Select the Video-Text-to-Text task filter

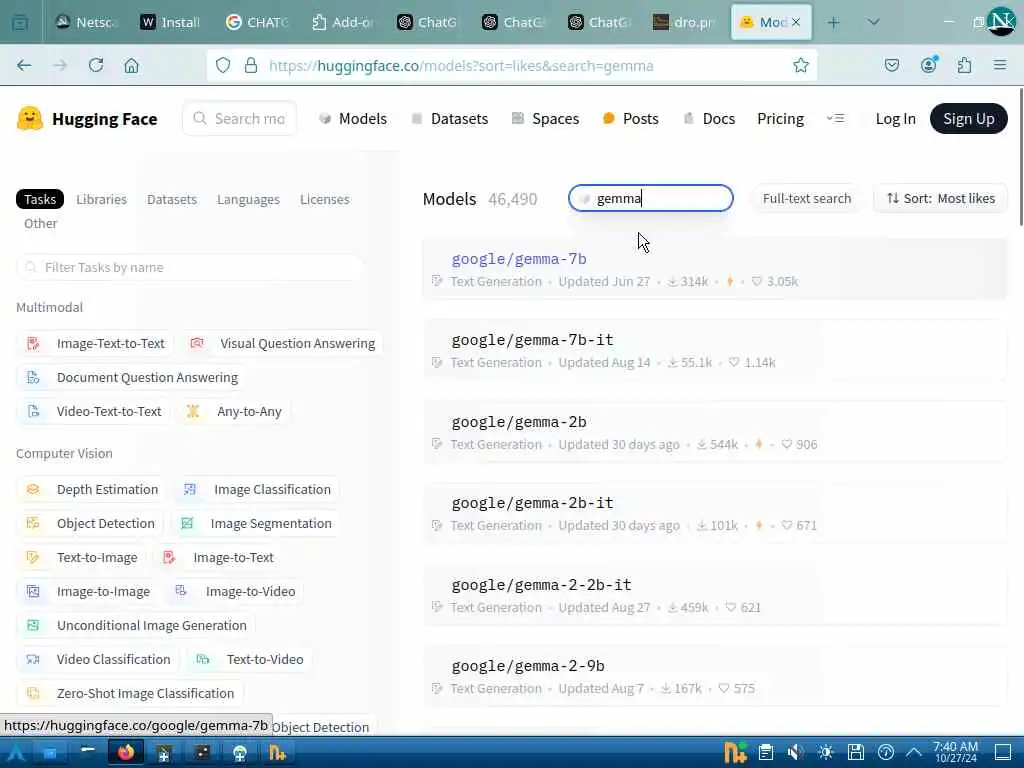[x=94, y=411]
